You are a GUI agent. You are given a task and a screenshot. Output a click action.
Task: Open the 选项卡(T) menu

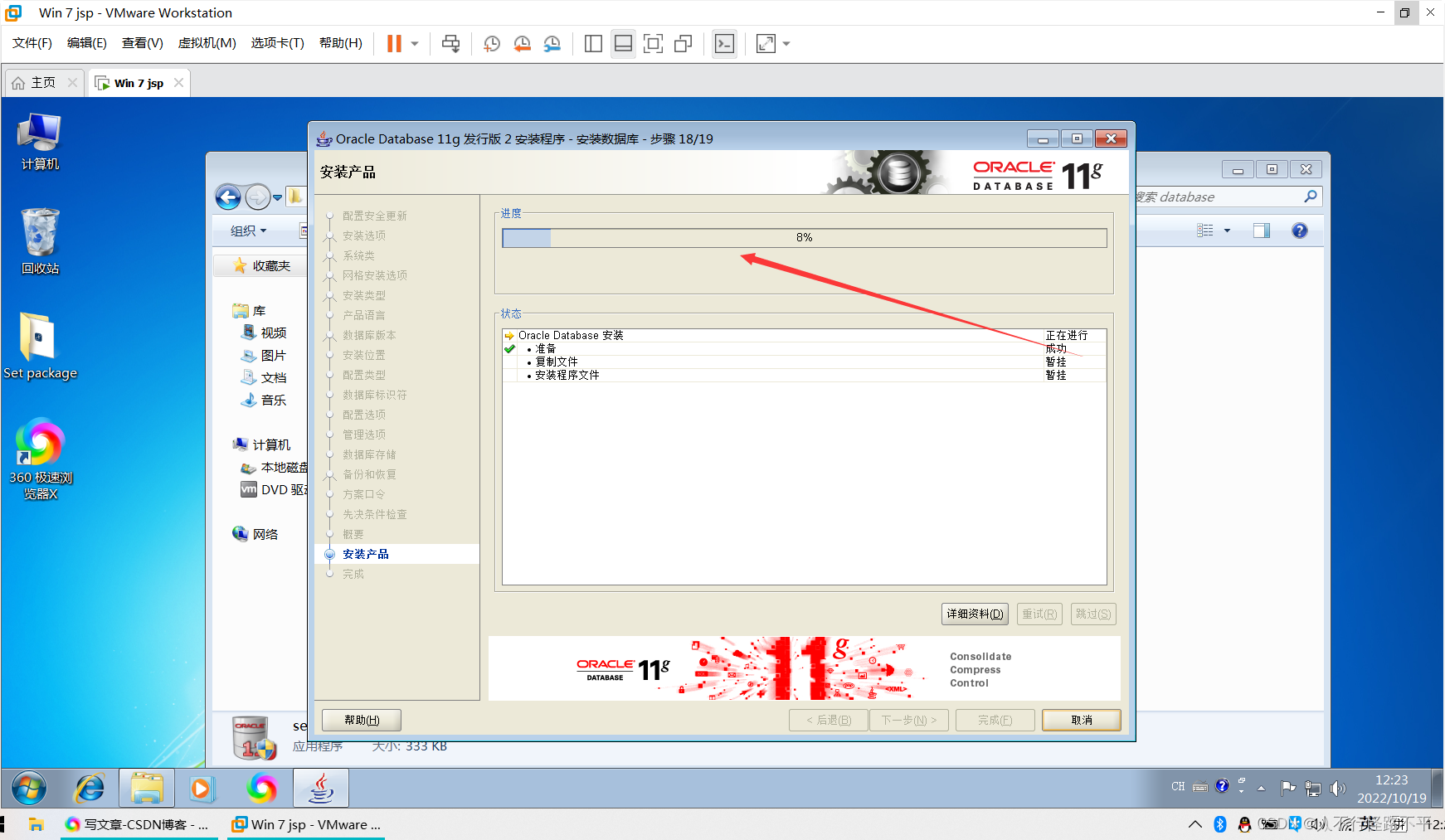pos(278,43)
